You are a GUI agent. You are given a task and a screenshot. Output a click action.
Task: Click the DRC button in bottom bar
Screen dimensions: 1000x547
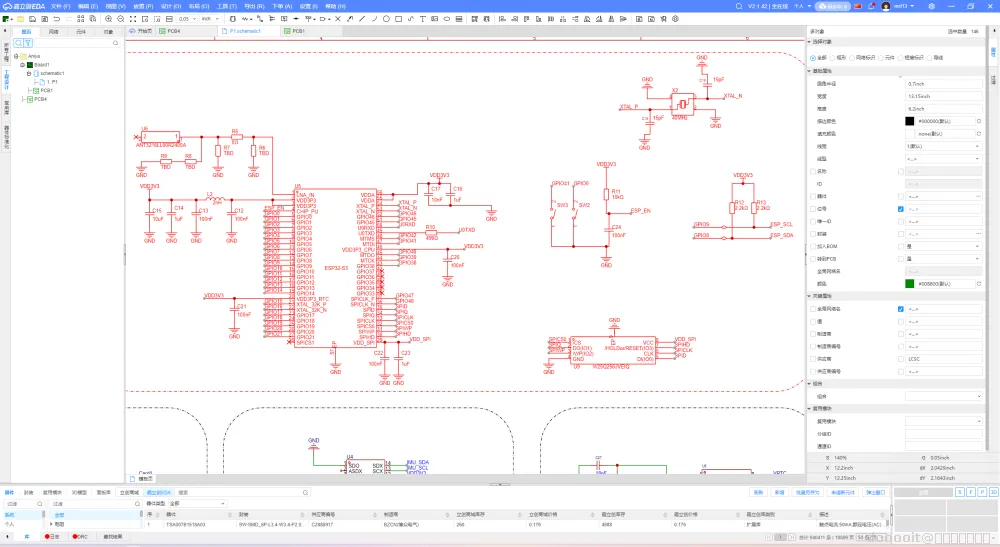[81, 537]
